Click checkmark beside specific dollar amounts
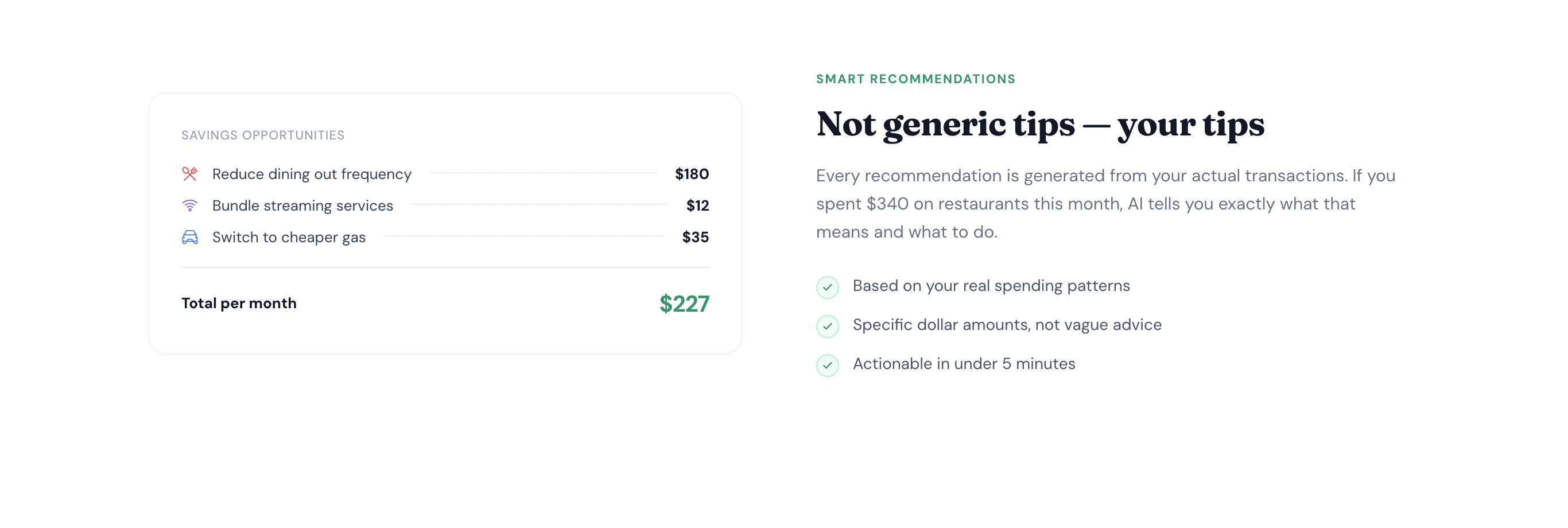Viewport: 1568px width, 528px height. [x=827, y=326]
